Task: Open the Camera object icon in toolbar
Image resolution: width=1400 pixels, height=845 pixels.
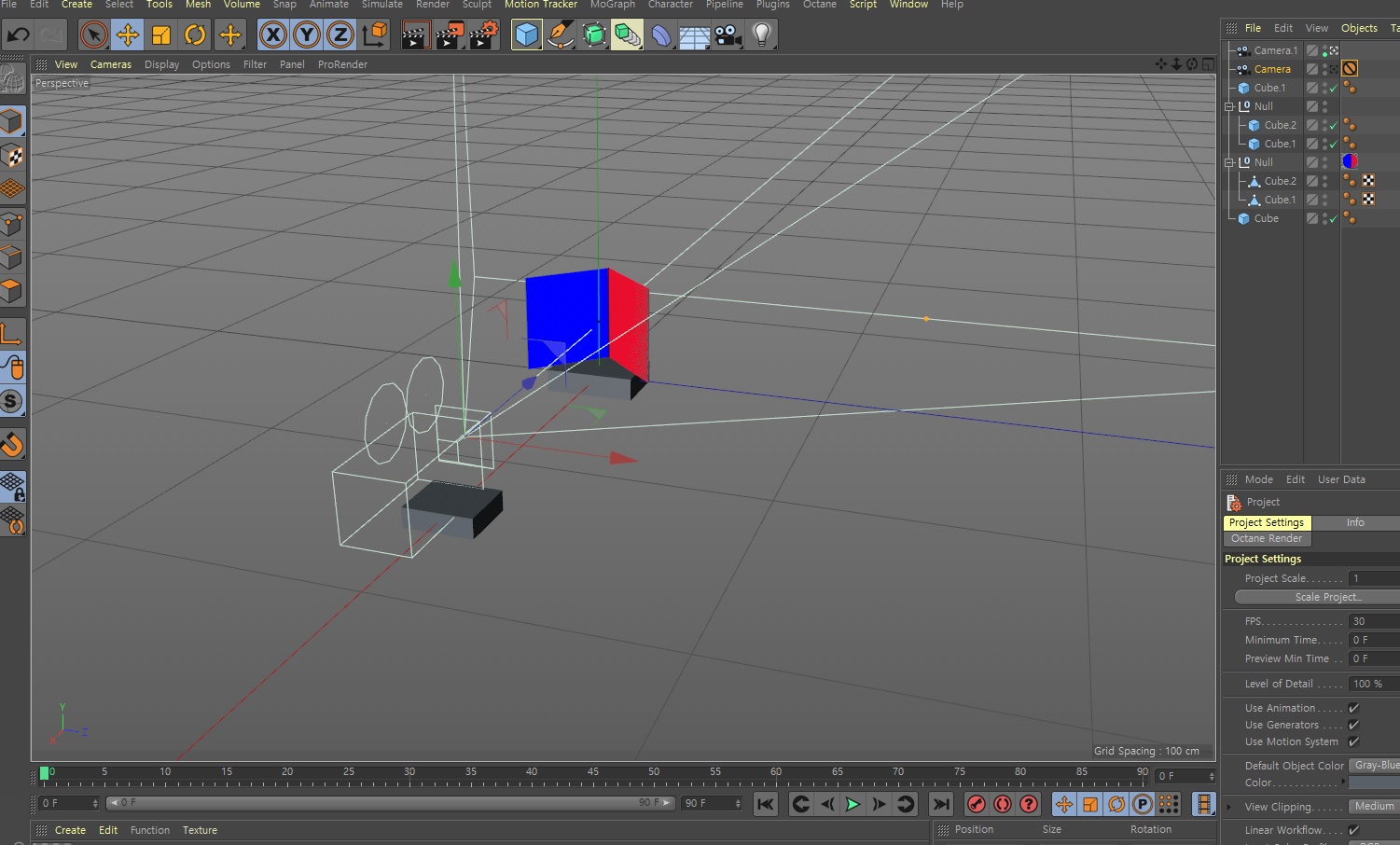Action: (x=728, y=35)
